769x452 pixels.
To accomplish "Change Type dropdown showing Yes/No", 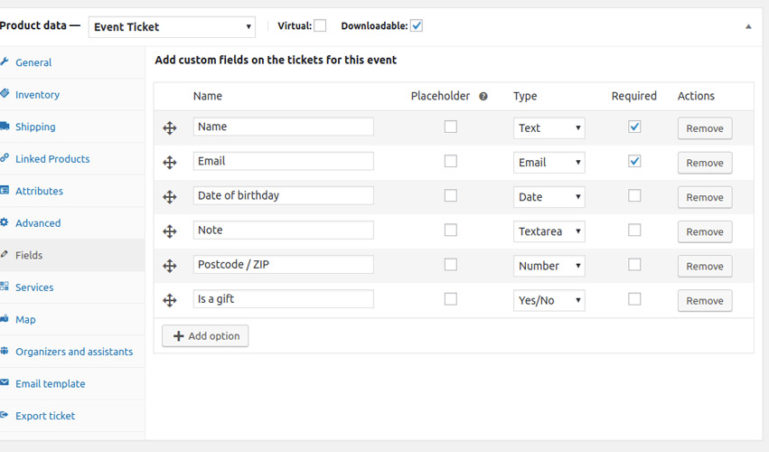I will tap(549, 300).
